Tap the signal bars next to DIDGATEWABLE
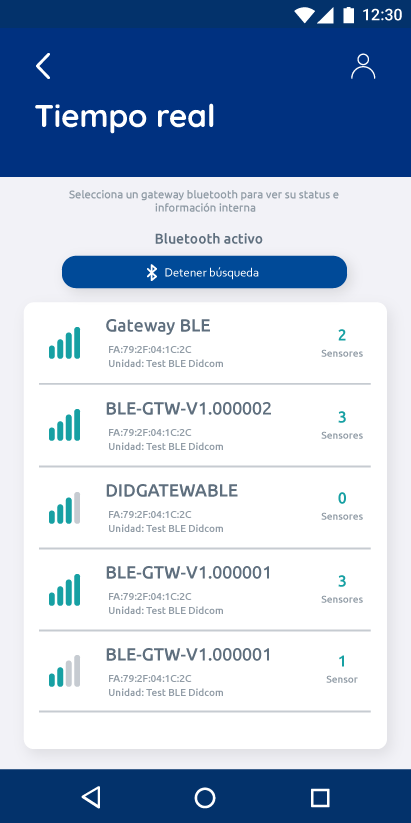411x823 pixels. click(65, 508)
